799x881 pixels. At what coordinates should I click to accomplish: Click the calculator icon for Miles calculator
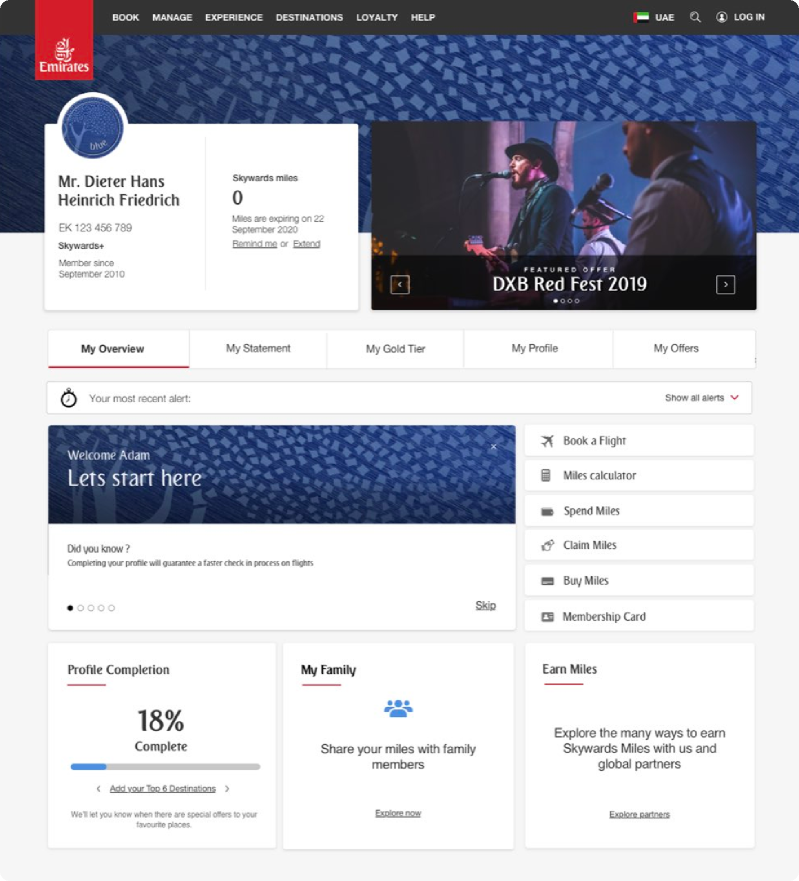click(546, 475)
